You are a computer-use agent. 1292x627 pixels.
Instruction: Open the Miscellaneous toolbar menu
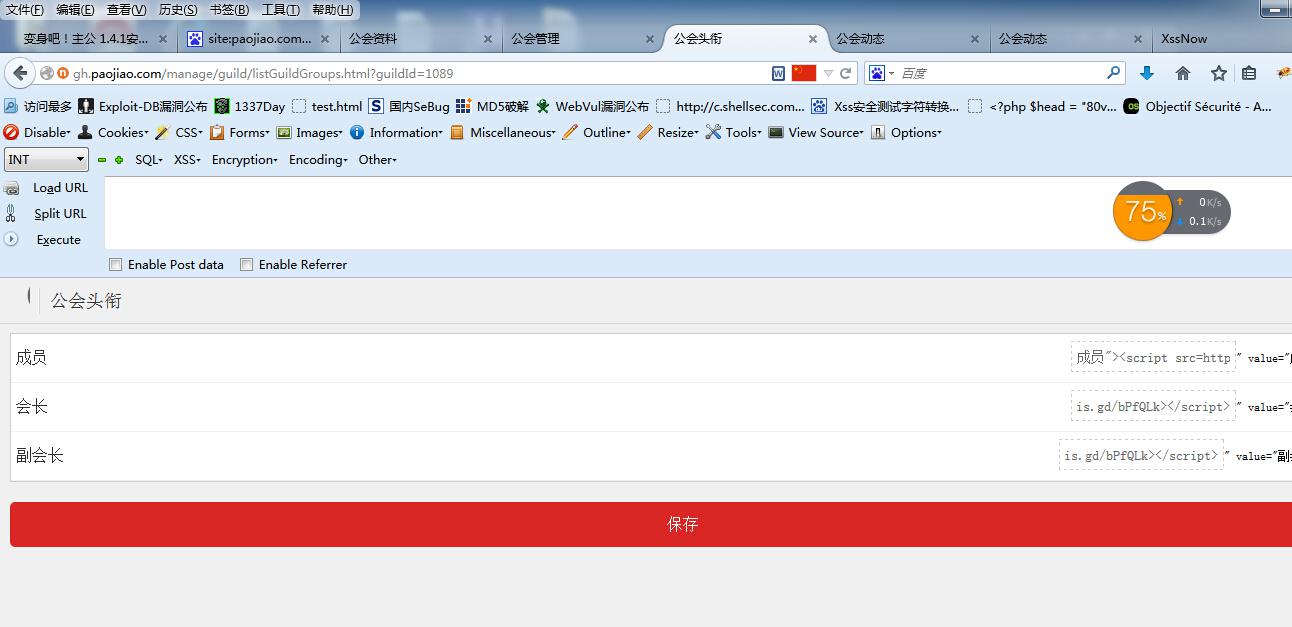click(503, 132)
